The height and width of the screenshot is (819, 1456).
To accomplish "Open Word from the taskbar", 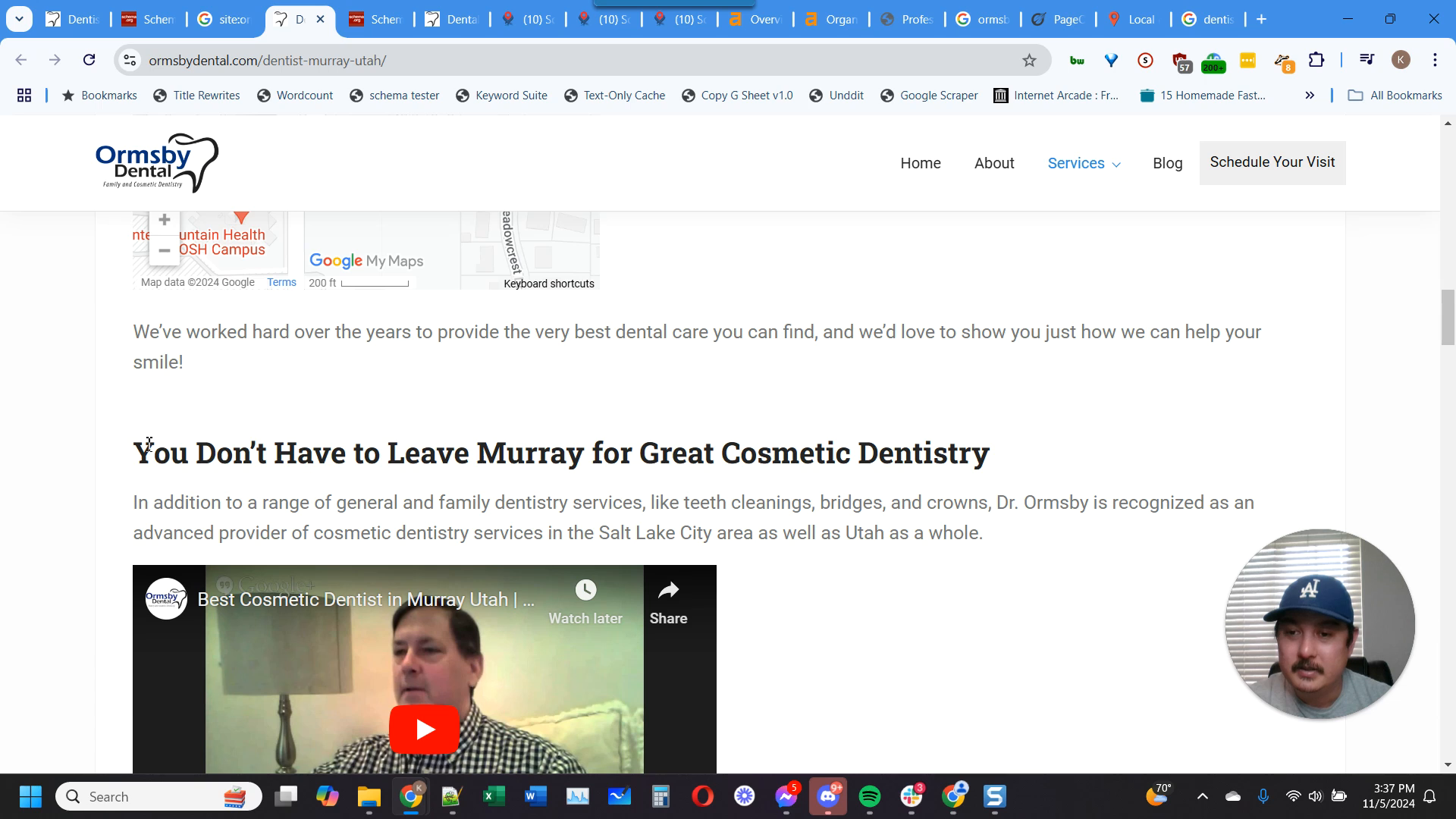I will pyautogui.click(x=535, y=796).
